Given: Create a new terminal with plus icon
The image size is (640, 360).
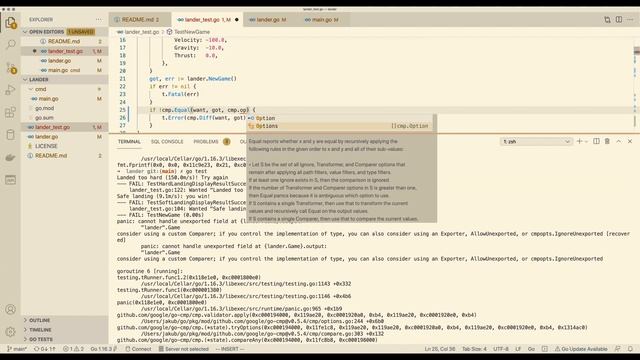Looking at the screenshot, I should click(579, 141).
